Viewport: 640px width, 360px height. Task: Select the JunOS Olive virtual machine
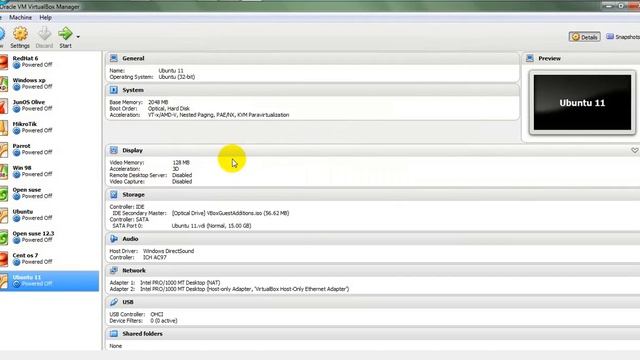[49, 105]
